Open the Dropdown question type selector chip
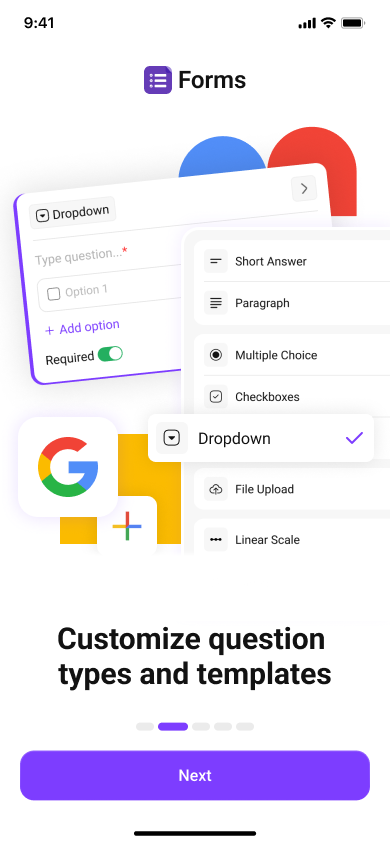This screenshot has height=844, width=390. pyautogui.click(x=73, y=213)
